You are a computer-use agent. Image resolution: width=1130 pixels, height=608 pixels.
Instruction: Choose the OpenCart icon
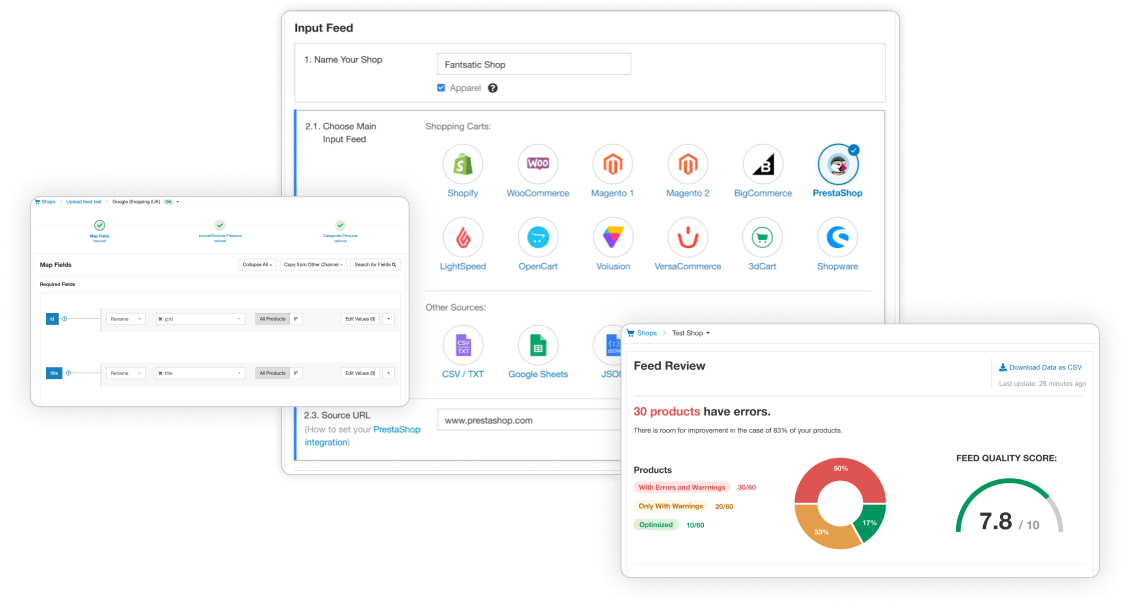[538, 238]
